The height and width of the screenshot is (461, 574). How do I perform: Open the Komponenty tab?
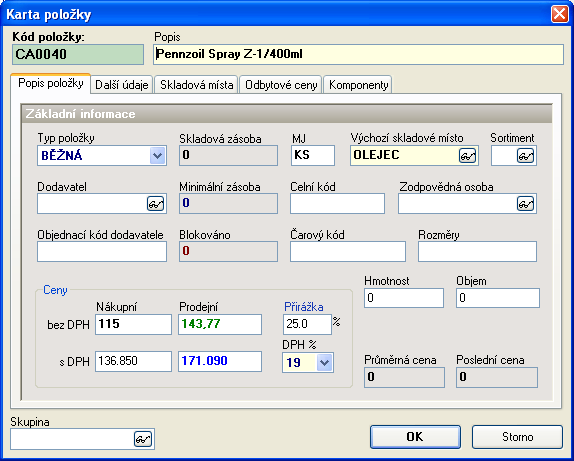pyautogui.click(x=358, y=85)
